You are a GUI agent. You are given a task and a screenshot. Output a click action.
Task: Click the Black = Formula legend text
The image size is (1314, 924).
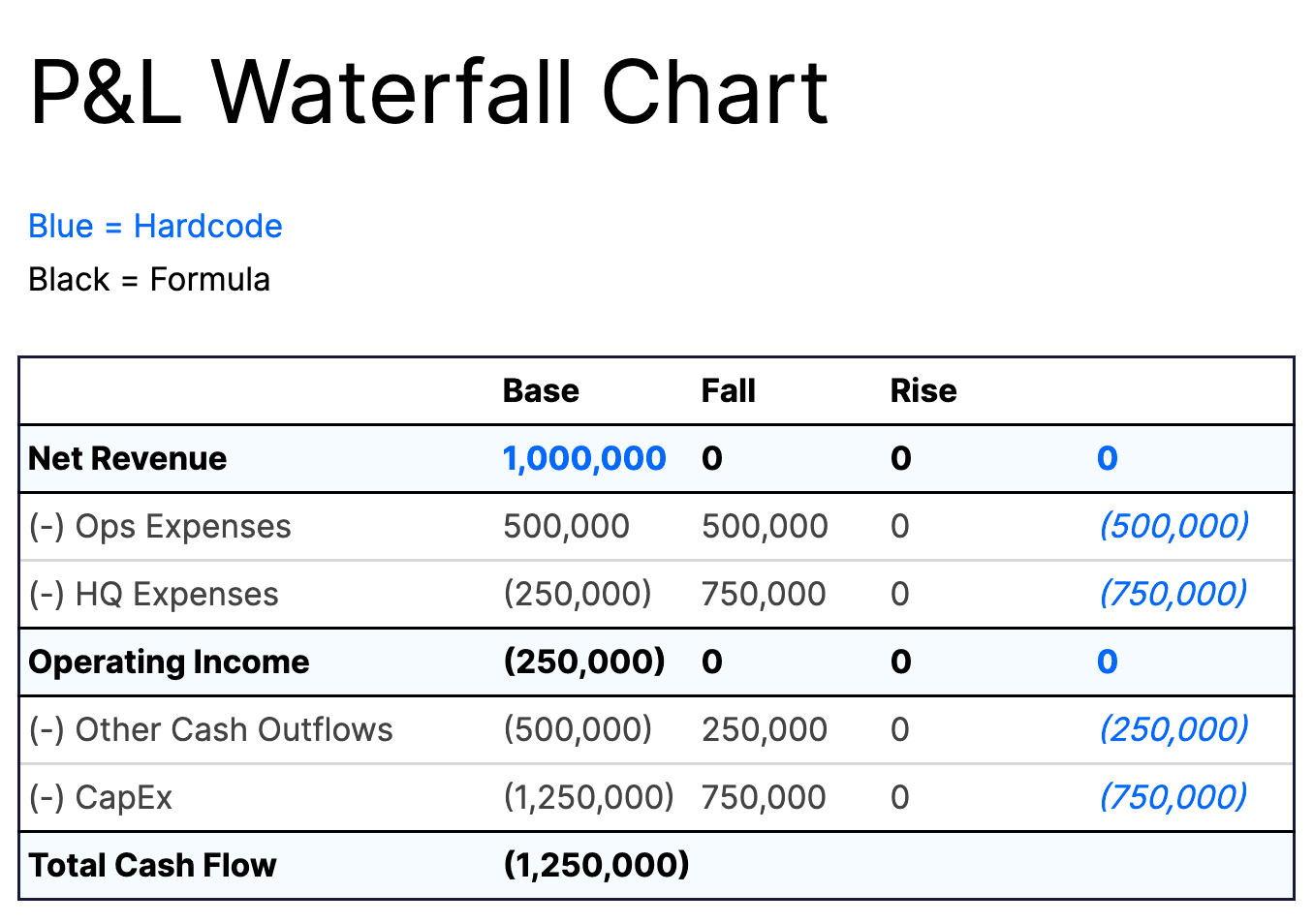(149, 279)
